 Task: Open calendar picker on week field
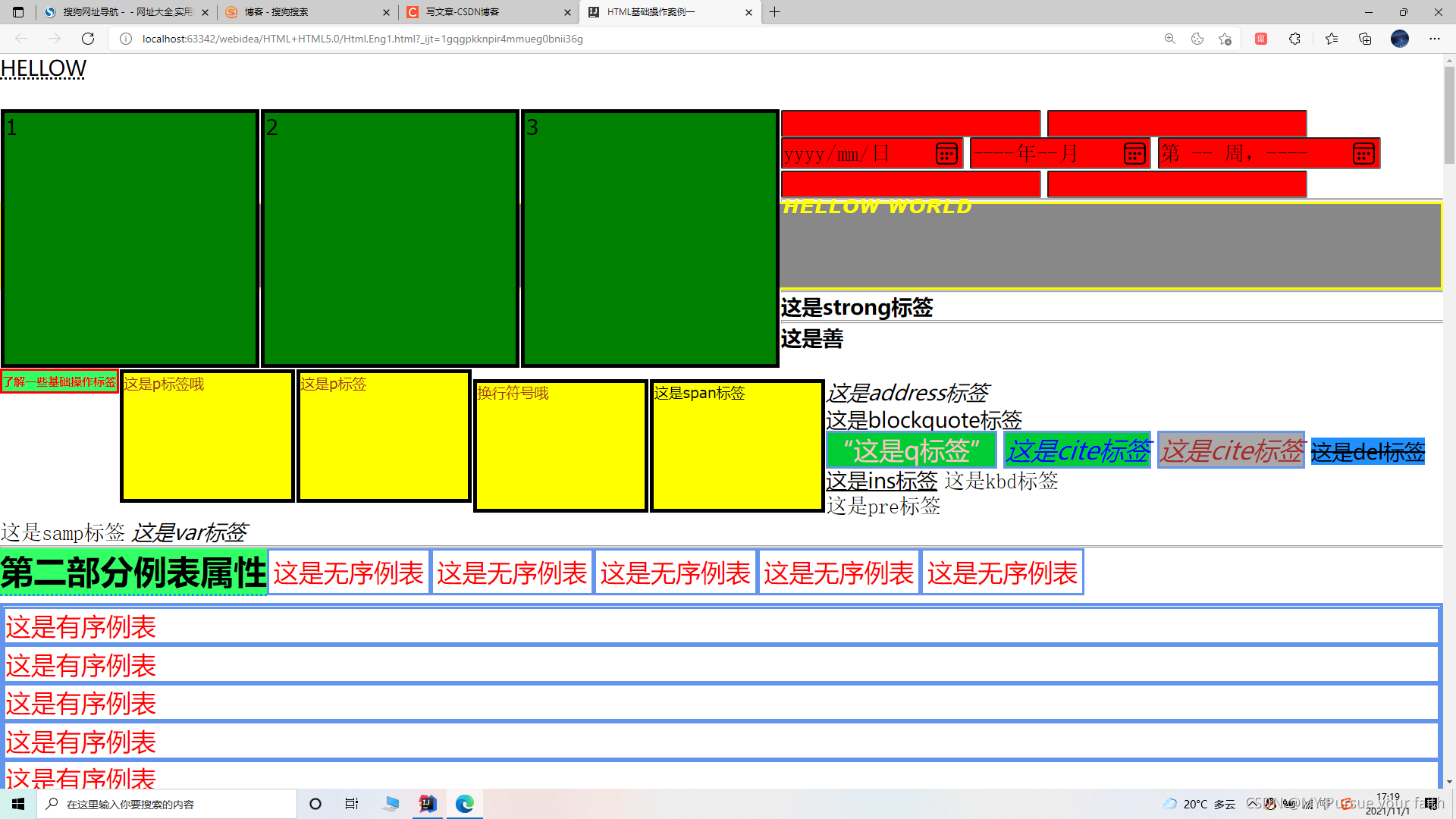[1363, 154]
